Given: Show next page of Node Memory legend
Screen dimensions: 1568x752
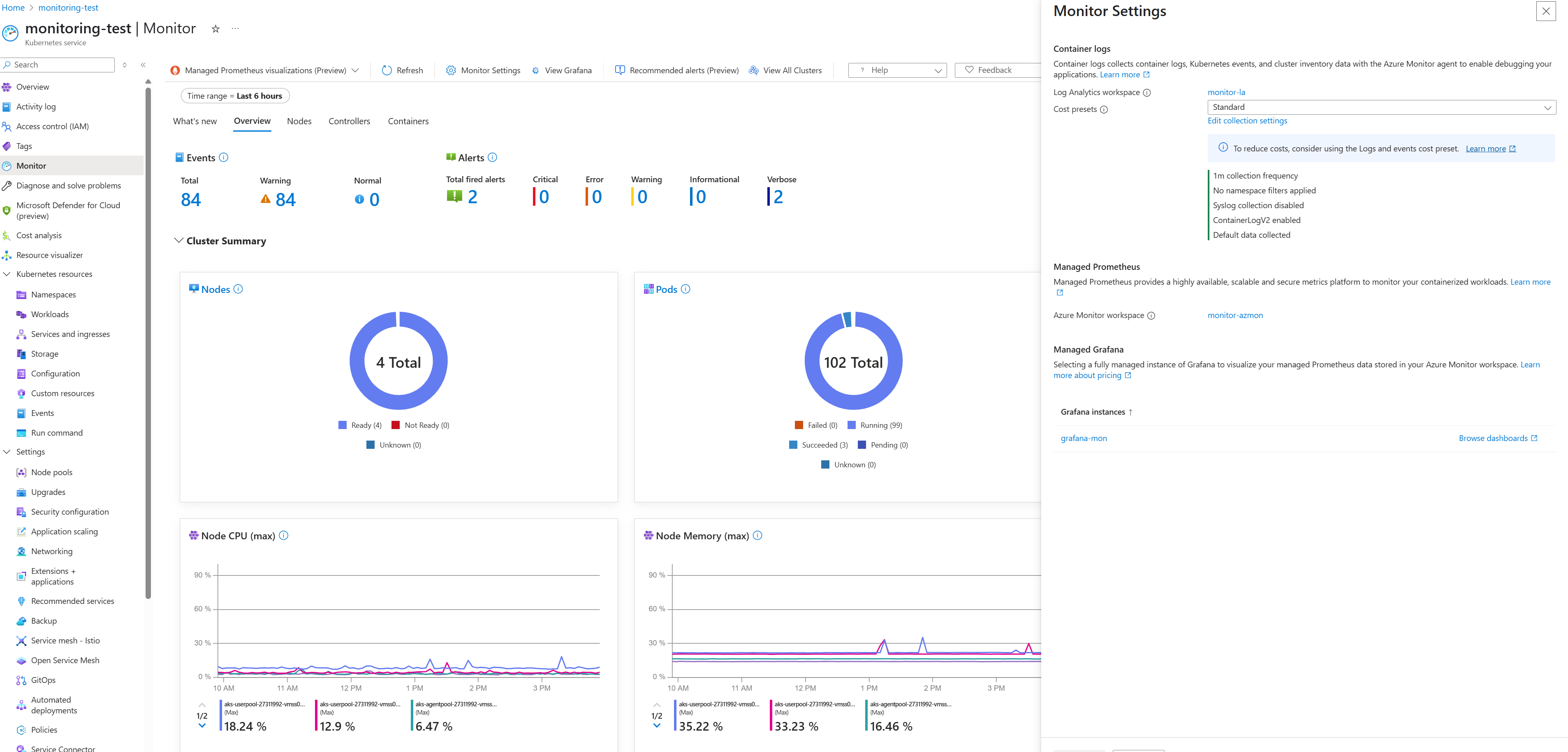Looking at the screenshot, I should click(x=657, y=725).
